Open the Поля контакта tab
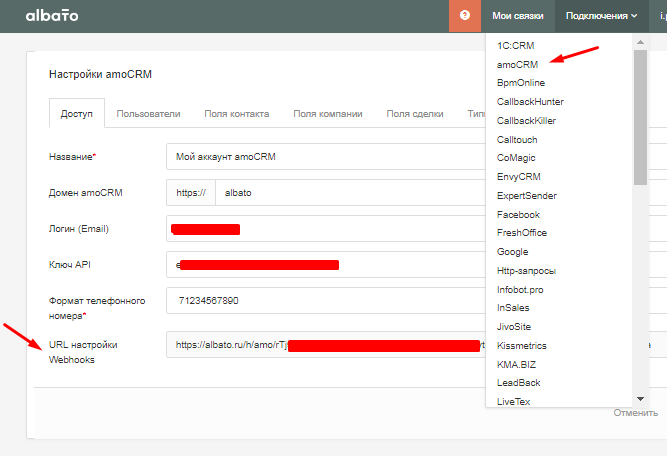The image size is (667, 456). pyautogui.click(x=237, y=114)
